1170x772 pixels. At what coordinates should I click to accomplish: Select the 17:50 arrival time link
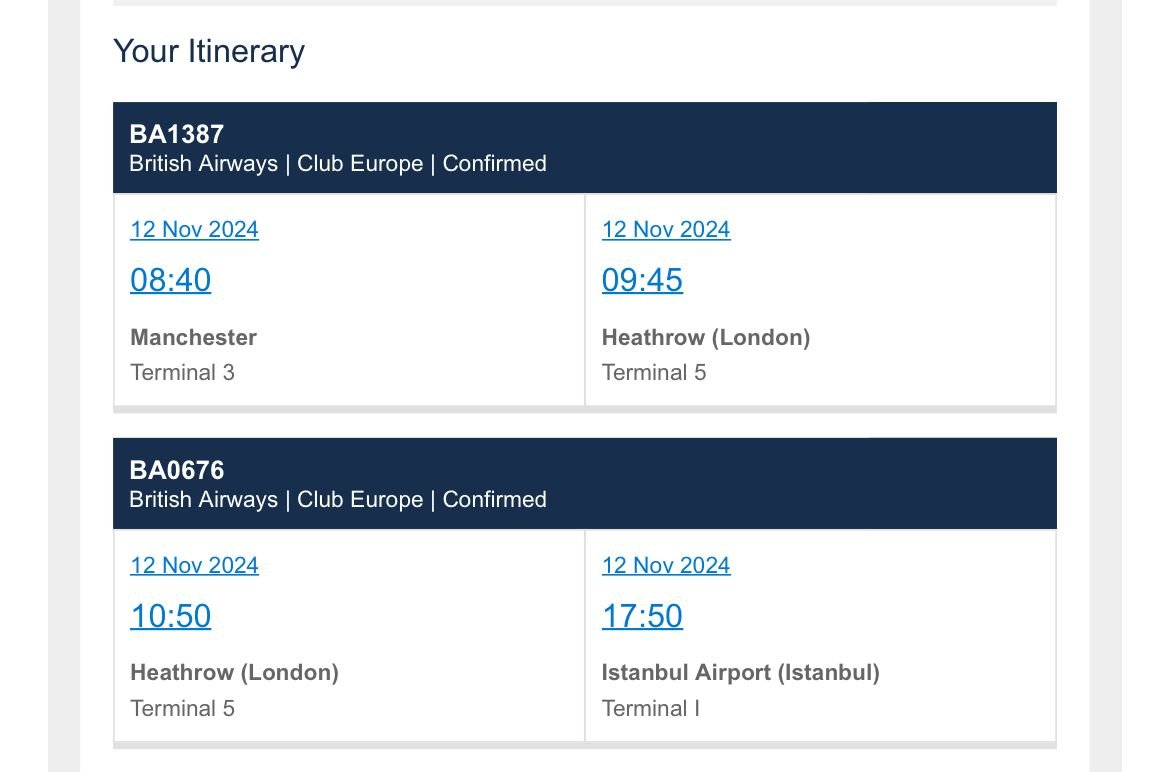[642, 616]
